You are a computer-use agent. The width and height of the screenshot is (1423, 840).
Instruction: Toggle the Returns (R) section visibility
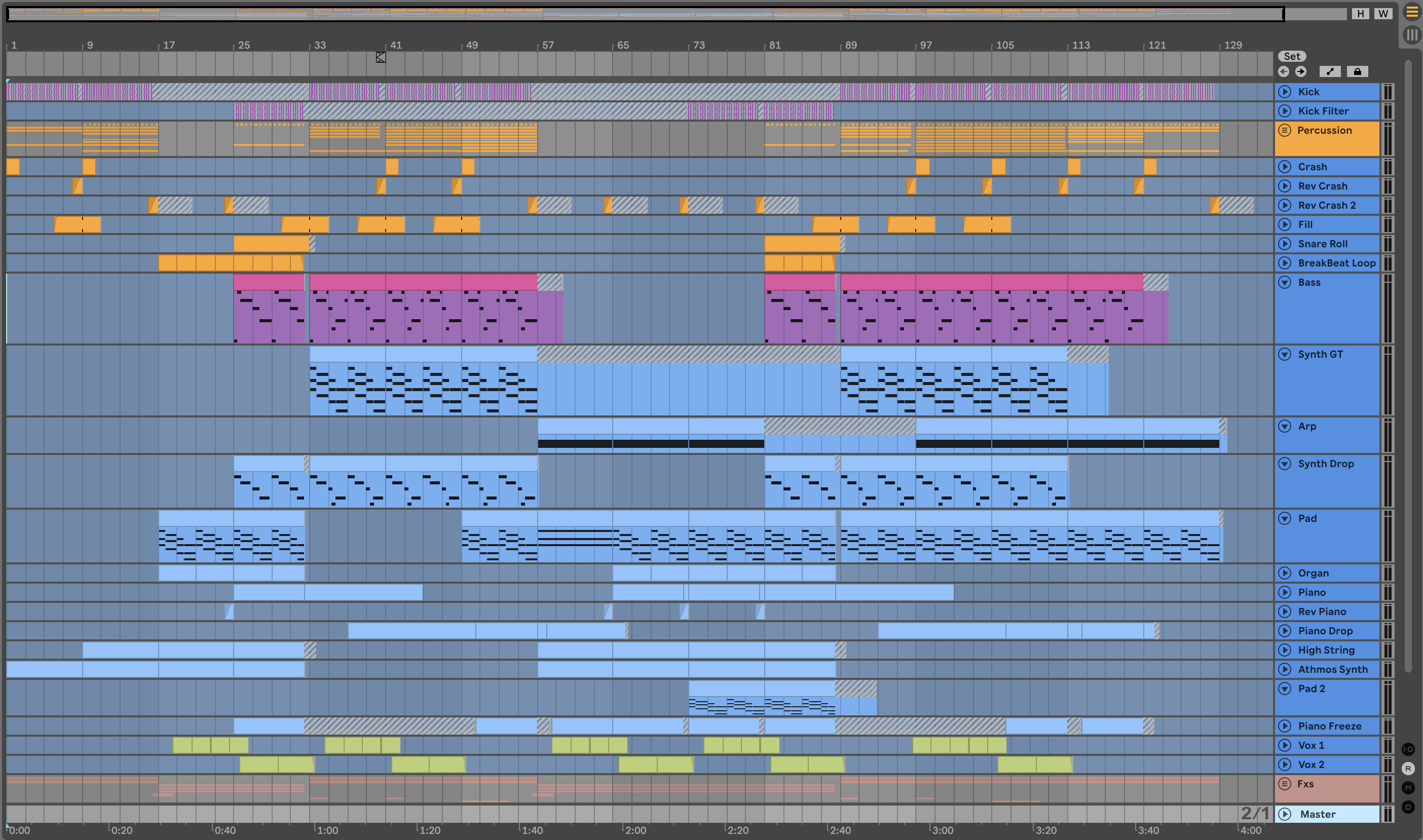[x=1408, y=768]
